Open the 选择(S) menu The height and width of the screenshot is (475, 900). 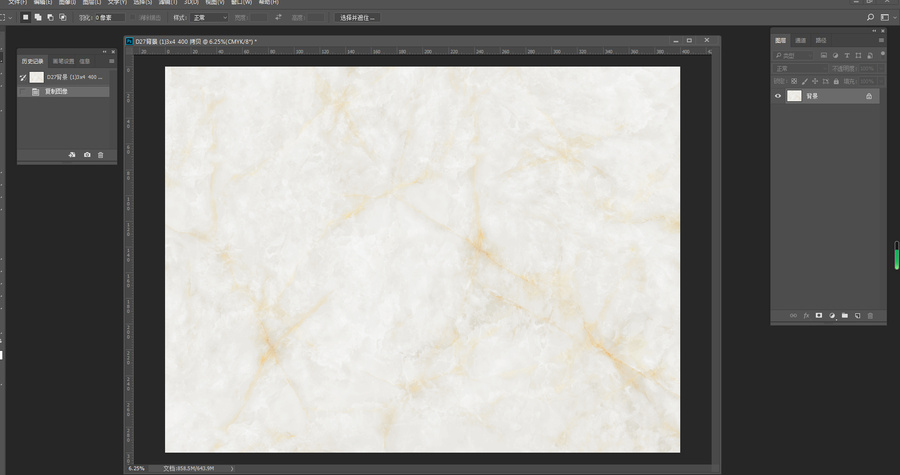[142, 2]
